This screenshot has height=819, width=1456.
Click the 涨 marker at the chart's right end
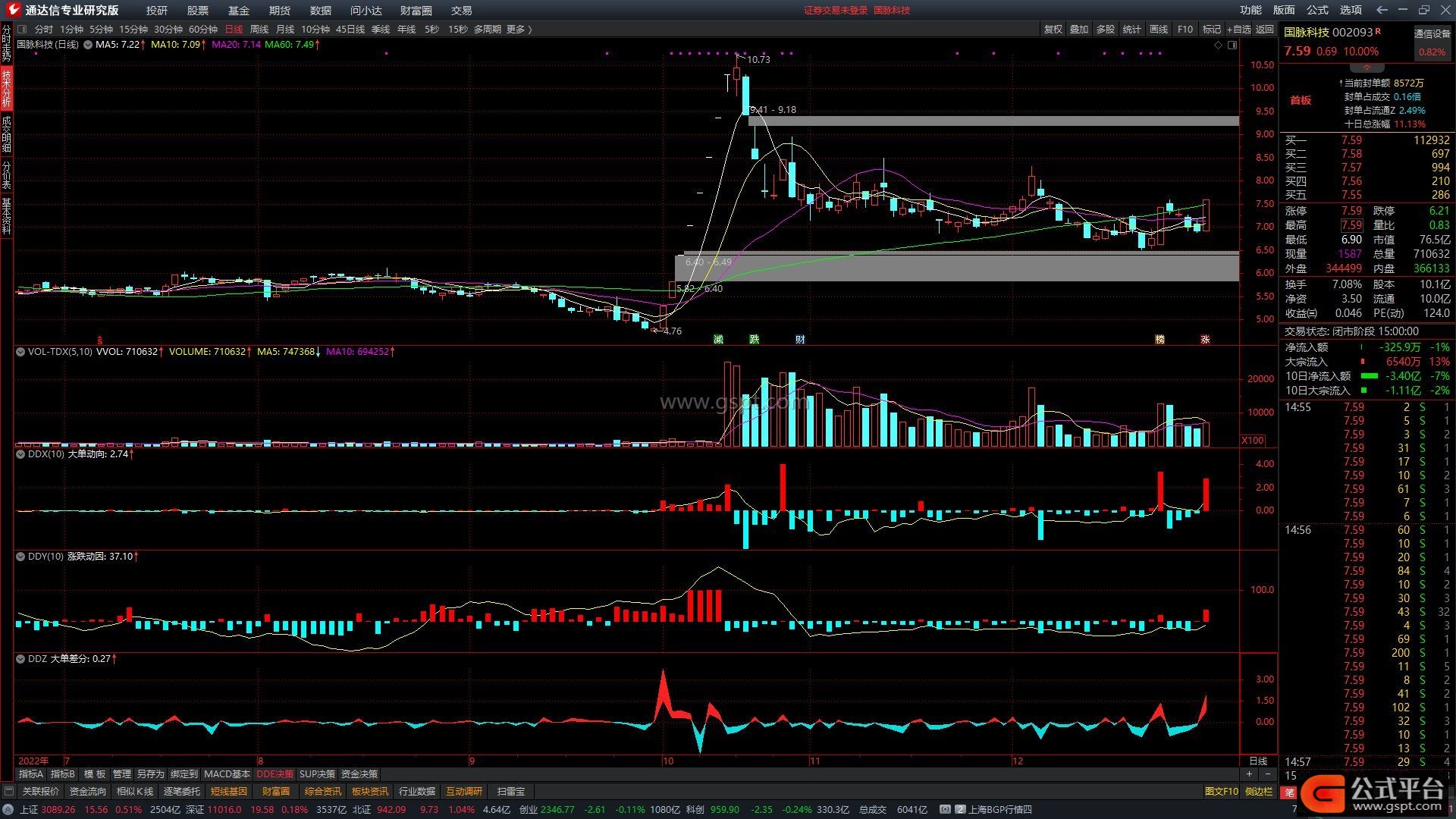click(1205, 339)
